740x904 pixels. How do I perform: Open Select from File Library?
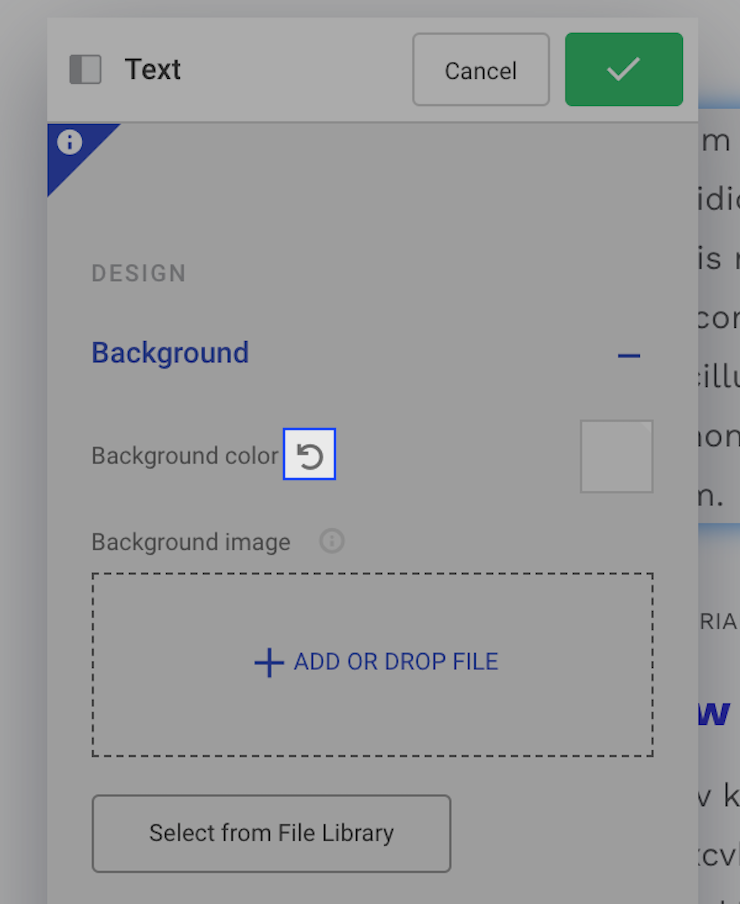271,833
